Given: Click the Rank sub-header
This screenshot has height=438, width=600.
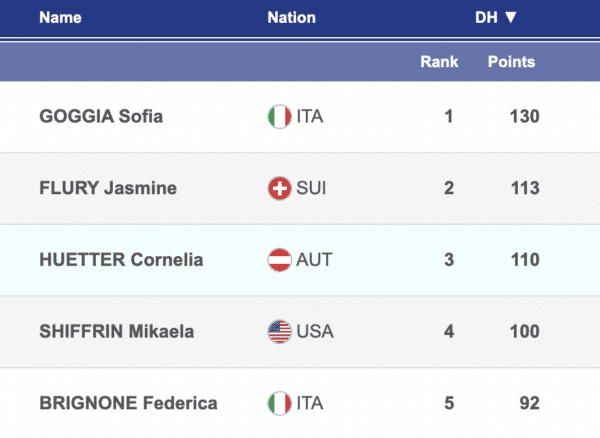Looking at the screenshot, I should click(x=439, y=62).
